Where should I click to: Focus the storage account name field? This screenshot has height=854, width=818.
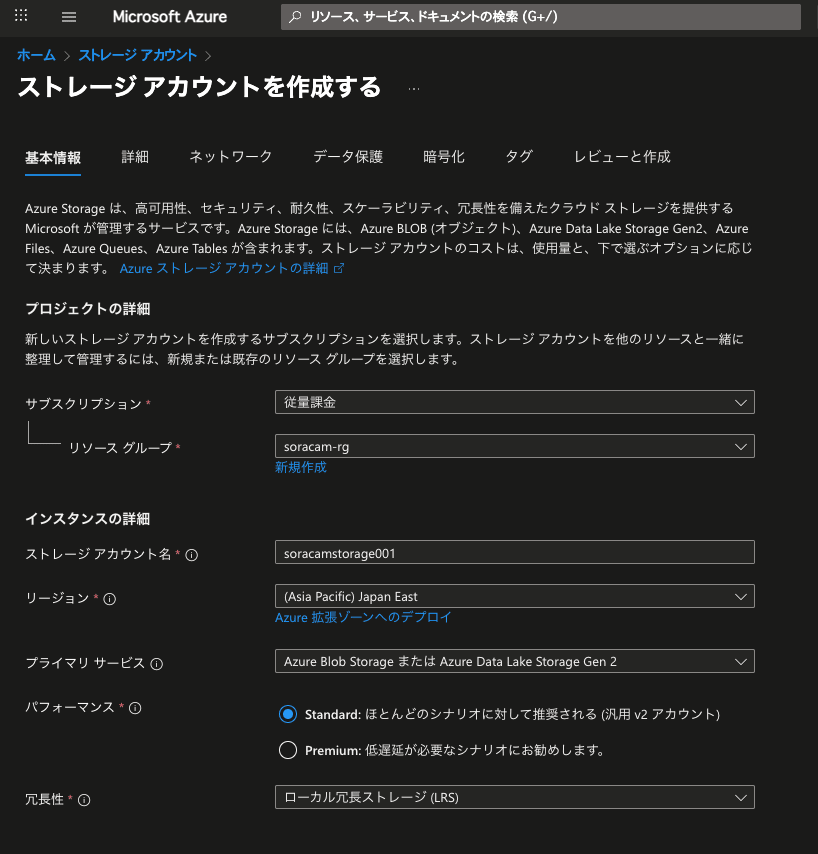515,553
